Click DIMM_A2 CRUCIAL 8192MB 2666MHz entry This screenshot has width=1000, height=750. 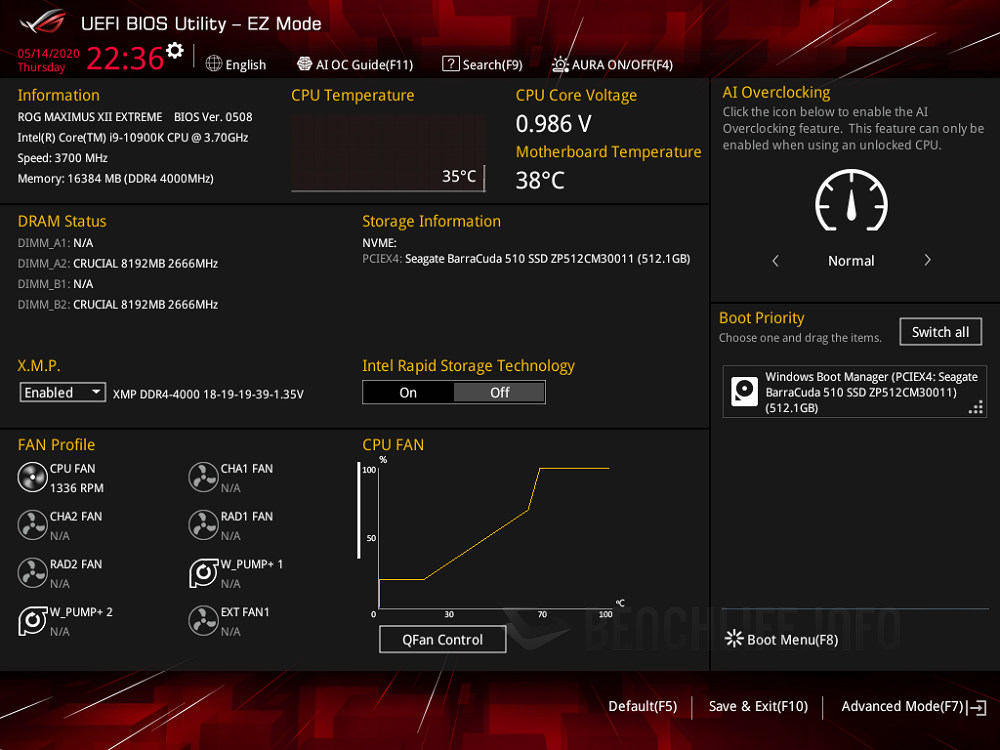[118, 263]
